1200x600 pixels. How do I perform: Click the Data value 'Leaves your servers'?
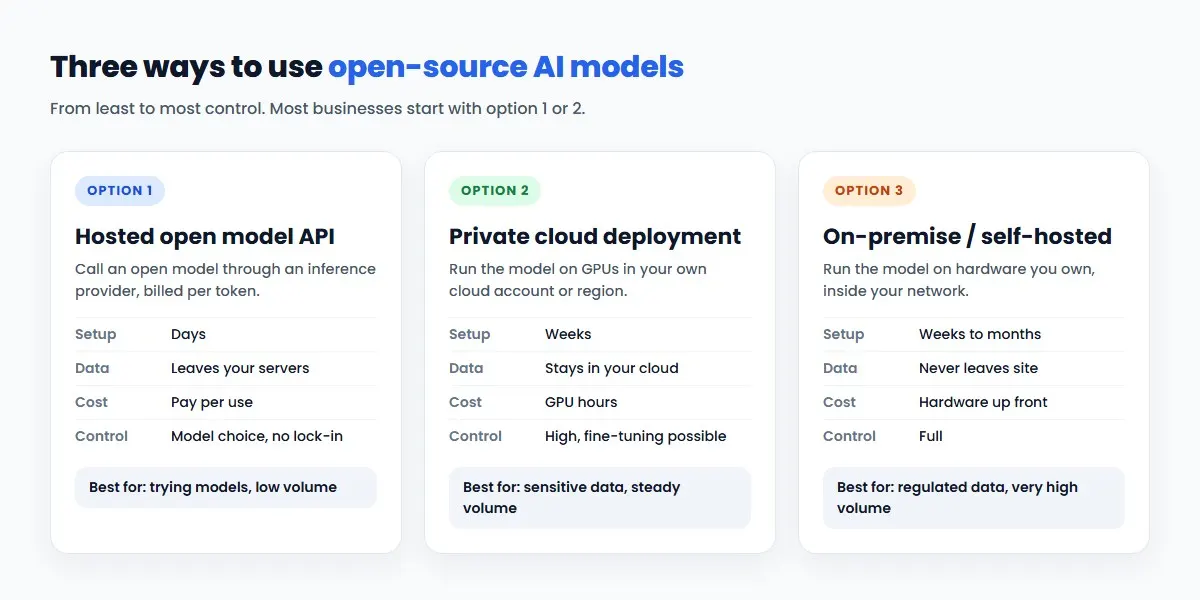click(240, 368)
